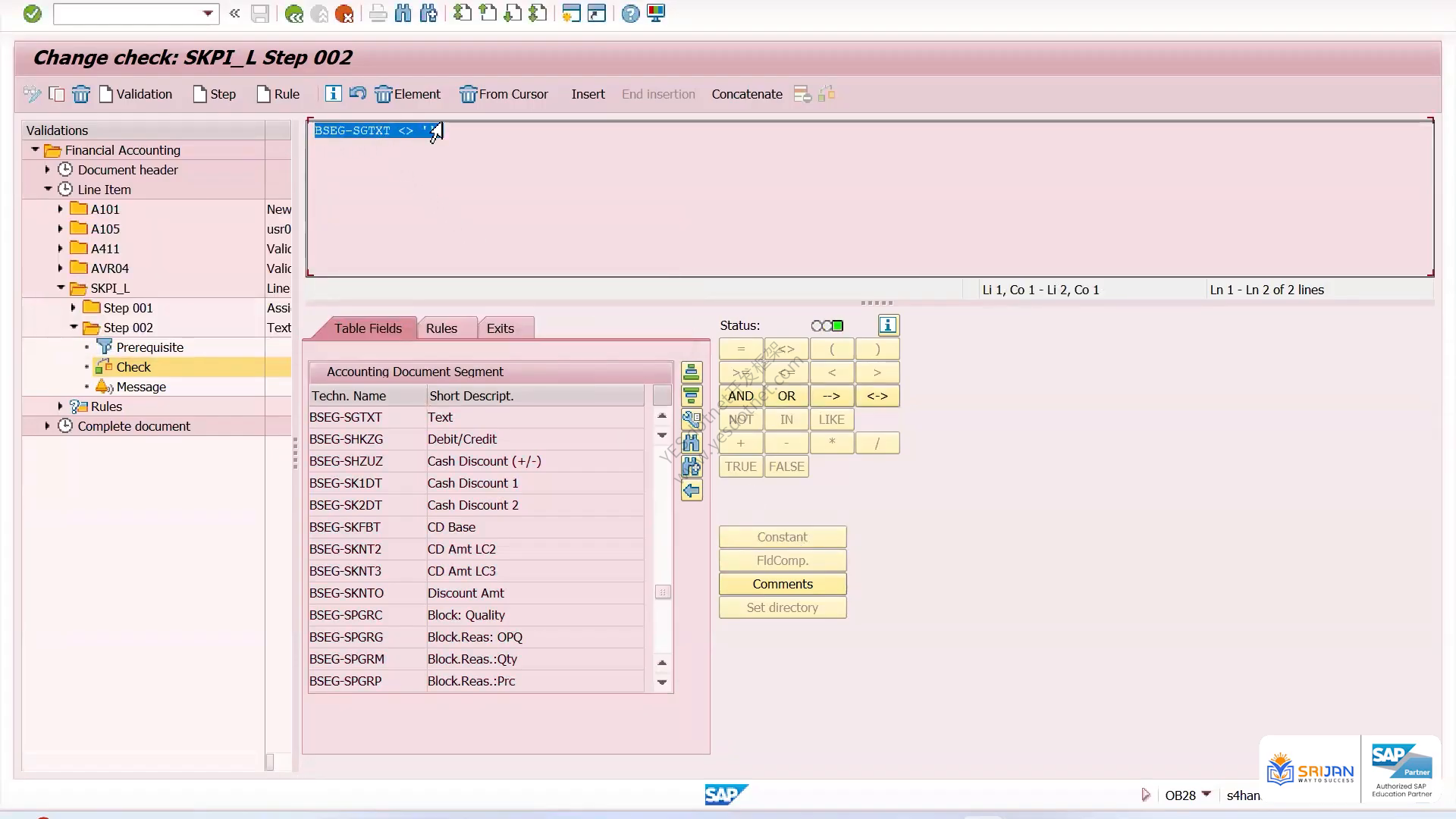
Task: Collapse the SKPI_L validation folder
Action: [61, 288]
